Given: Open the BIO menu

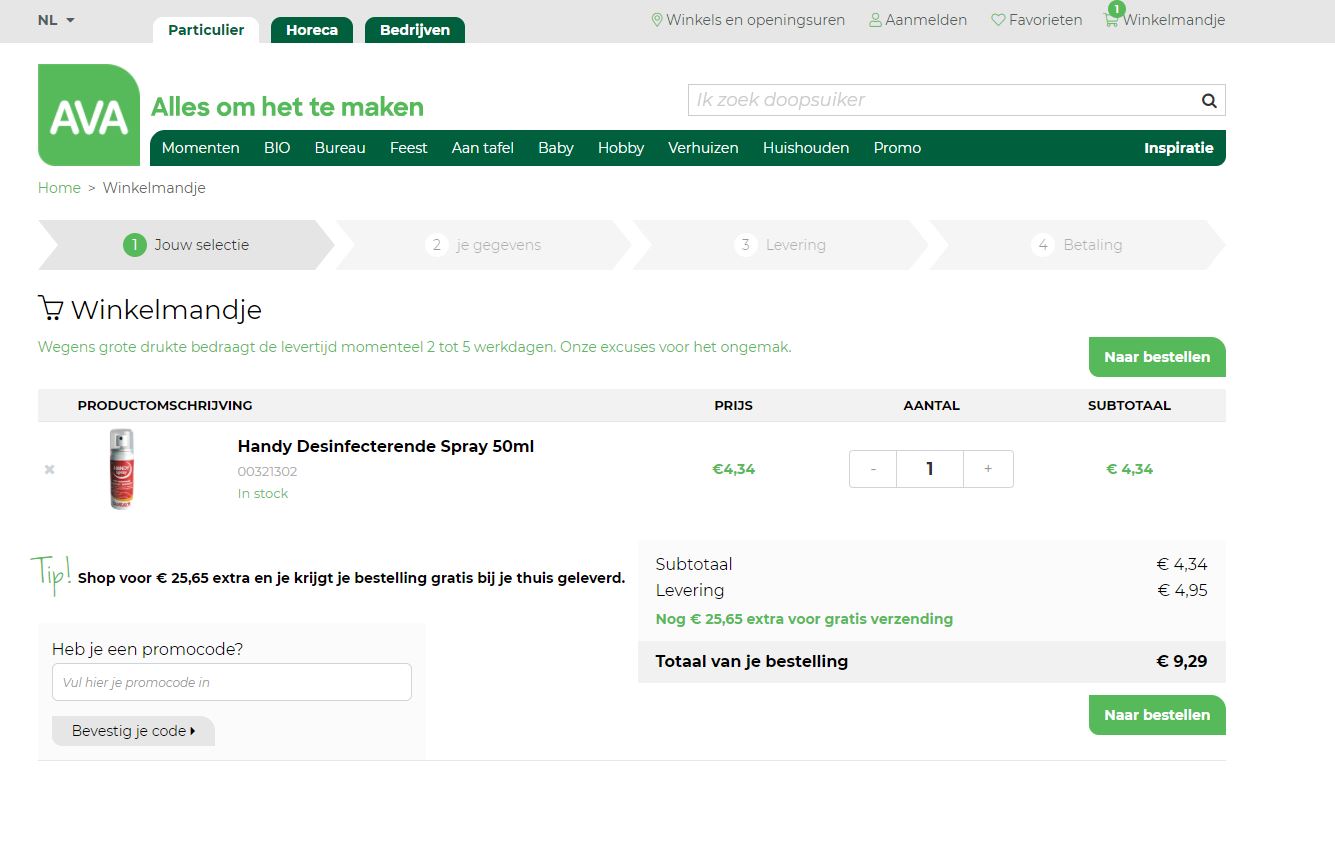Looking at the screenshot, I should (277, 148).
